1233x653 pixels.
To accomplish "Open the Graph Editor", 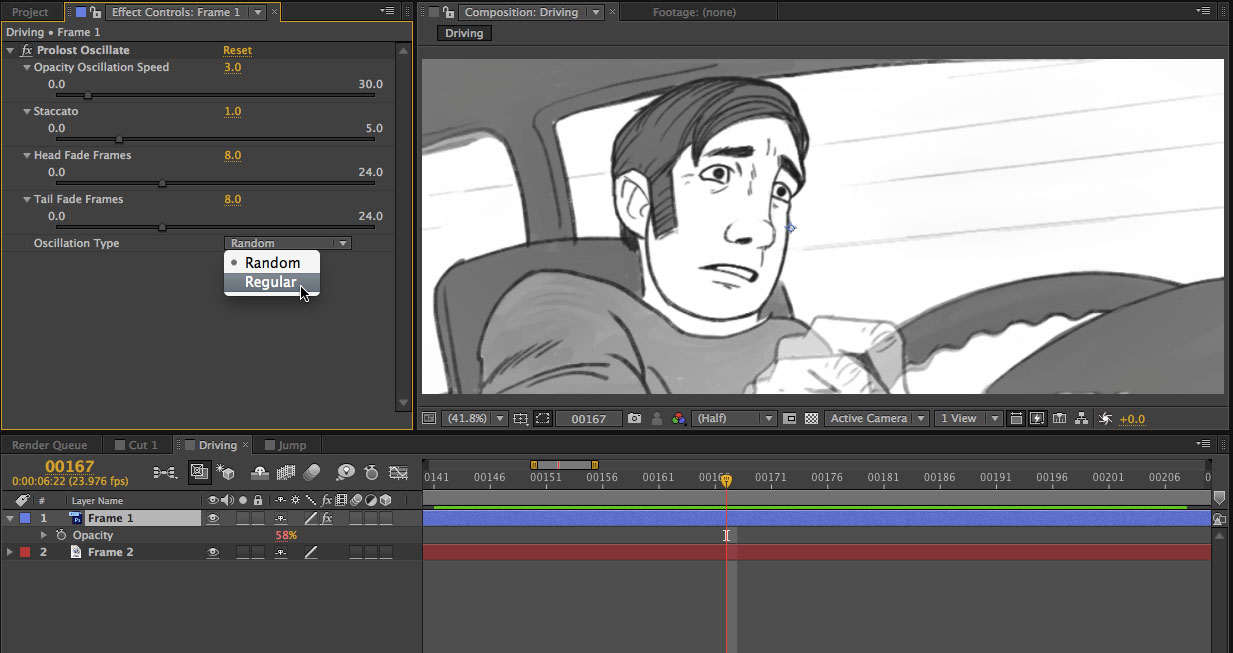I will tap(398, 472).
